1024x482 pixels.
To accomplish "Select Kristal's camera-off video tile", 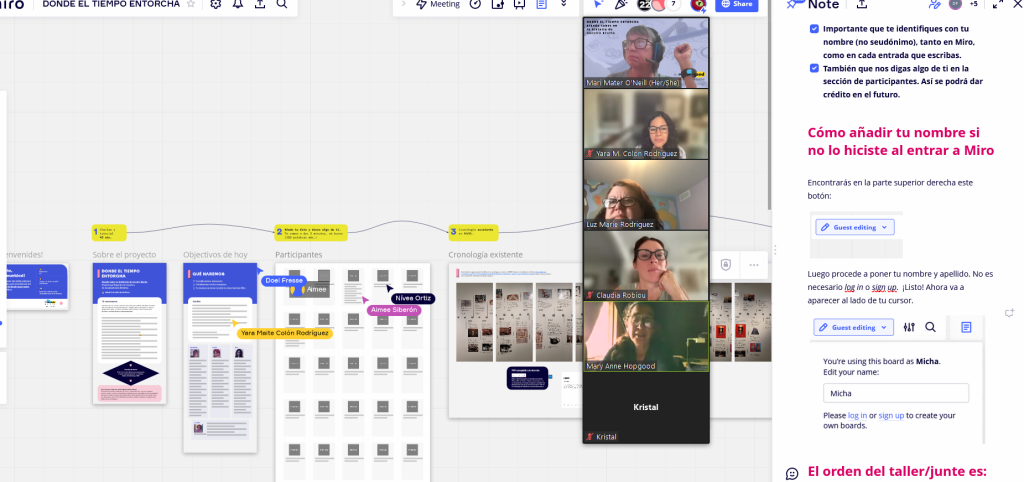I will pyautogui.click(x=645, y=408).
